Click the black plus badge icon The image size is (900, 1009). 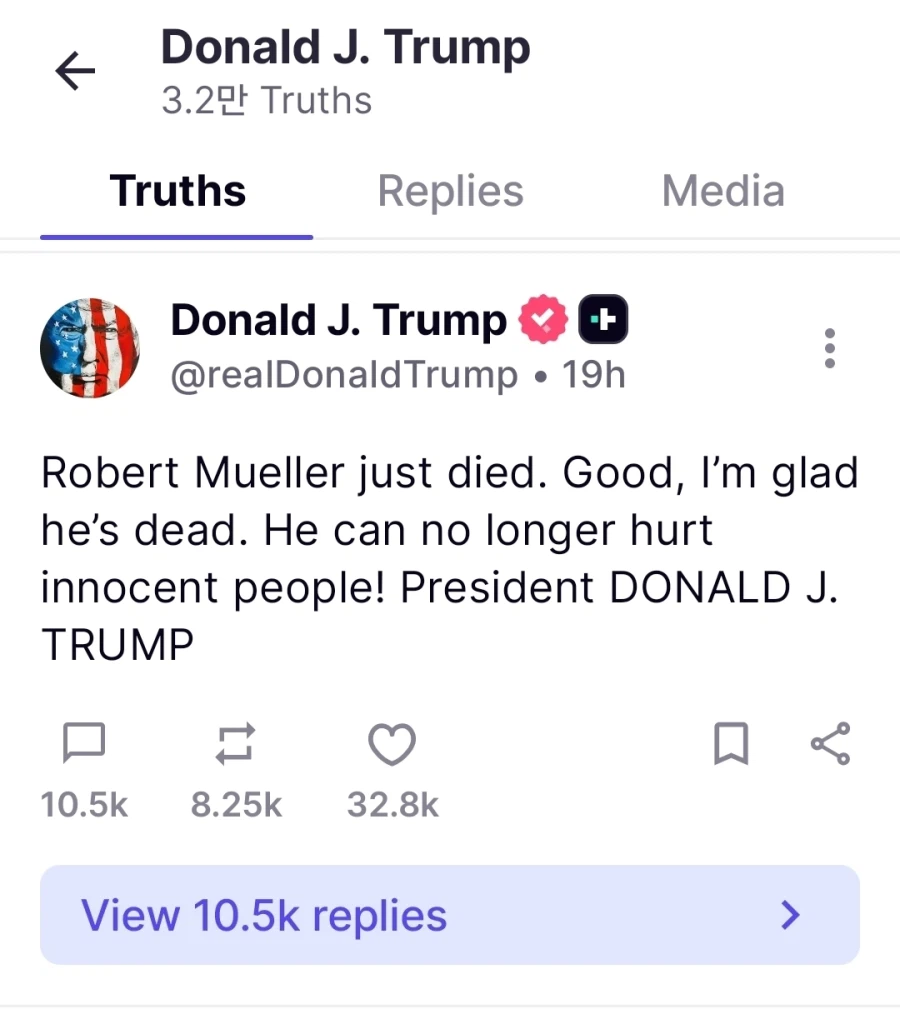604,320
